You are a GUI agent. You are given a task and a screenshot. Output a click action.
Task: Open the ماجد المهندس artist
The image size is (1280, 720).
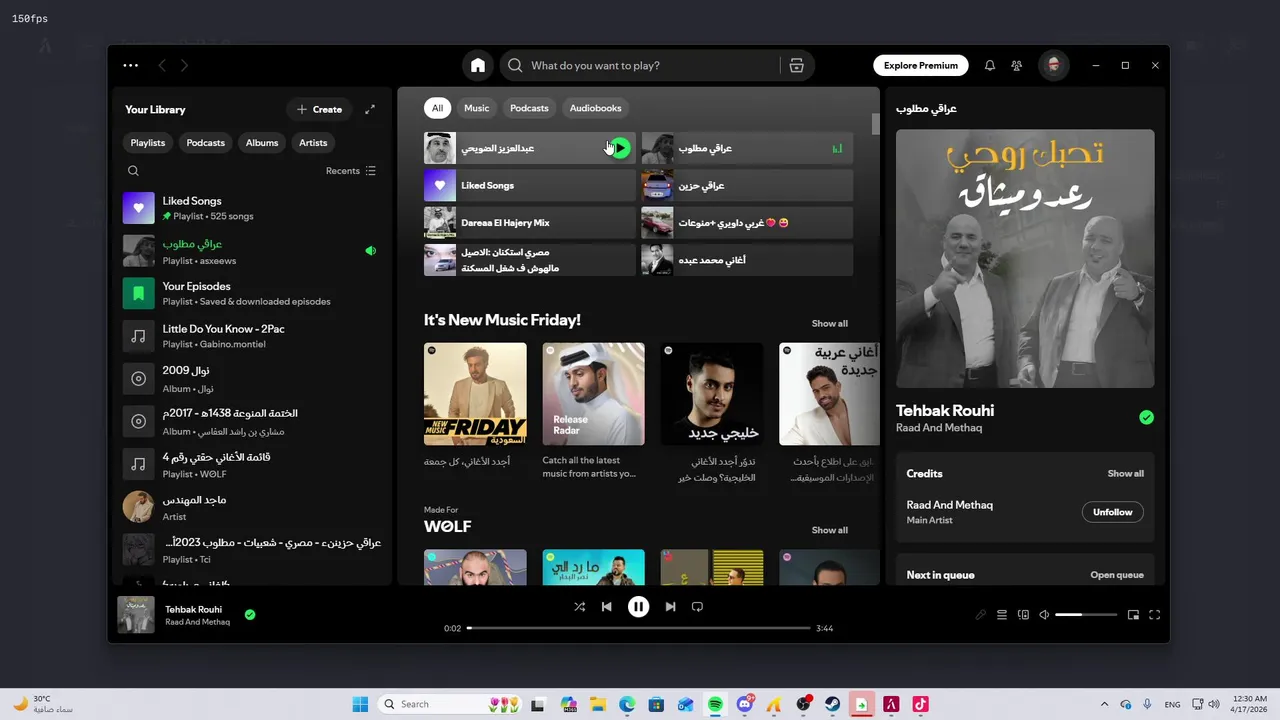pyautogui.click(x=252, y=507)
